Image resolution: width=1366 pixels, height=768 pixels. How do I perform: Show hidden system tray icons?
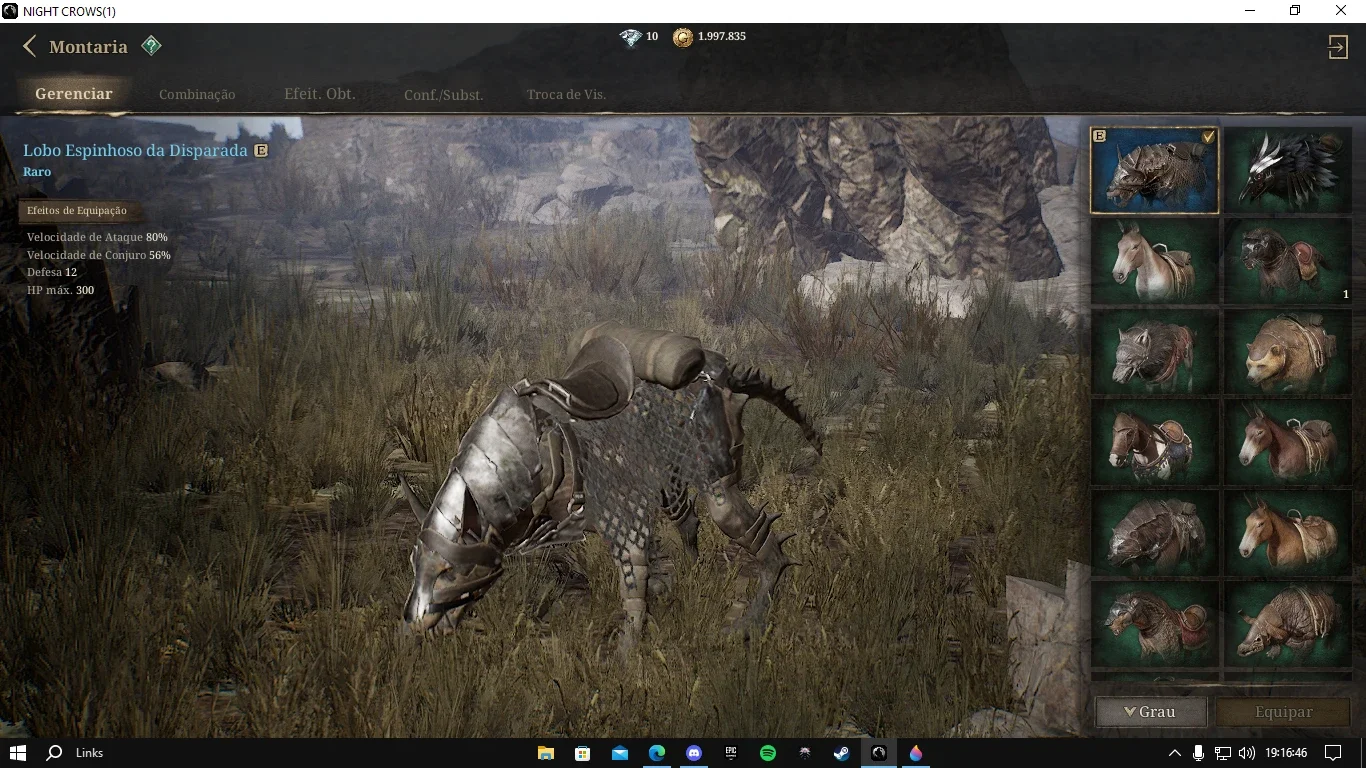click(1175, 753)
